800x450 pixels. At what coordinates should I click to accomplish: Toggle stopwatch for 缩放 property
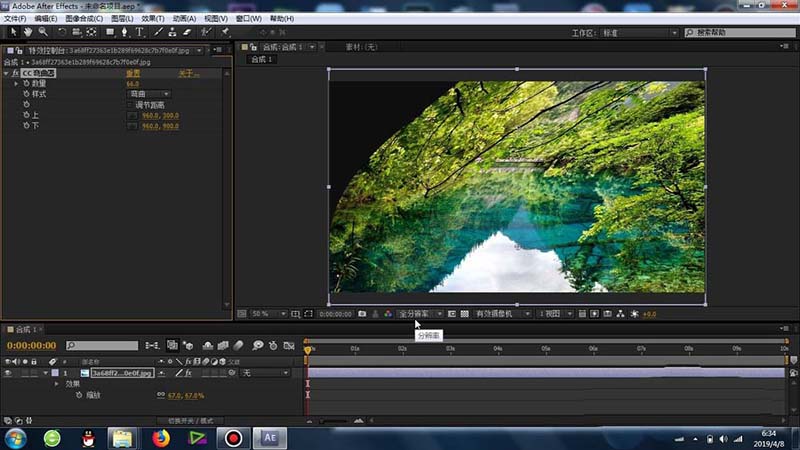pyautogui.click(x=80, y=396)
